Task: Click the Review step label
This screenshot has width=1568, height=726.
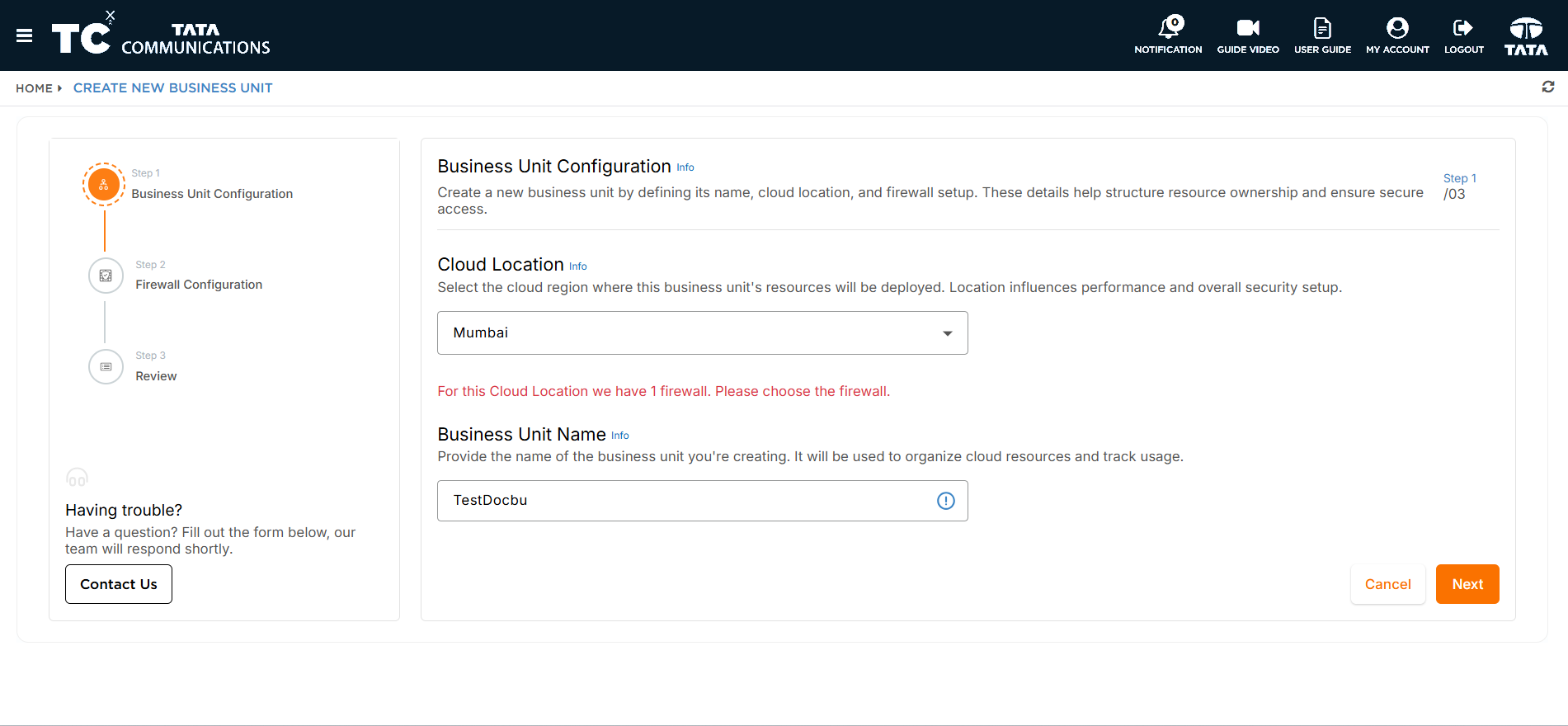Action: (x=156, y=376)
